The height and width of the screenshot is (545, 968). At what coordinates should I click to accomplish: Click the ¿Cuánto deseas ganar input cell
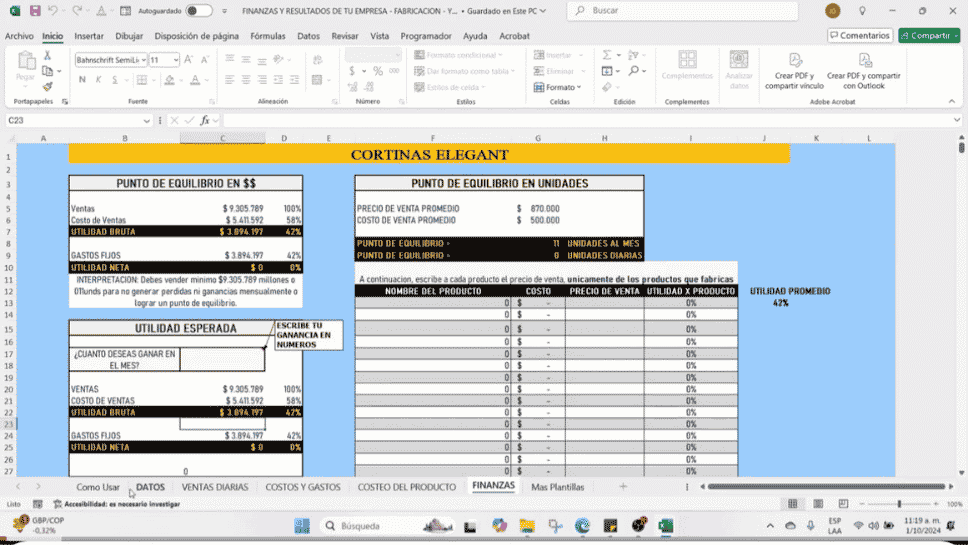(x=222, y=359)
